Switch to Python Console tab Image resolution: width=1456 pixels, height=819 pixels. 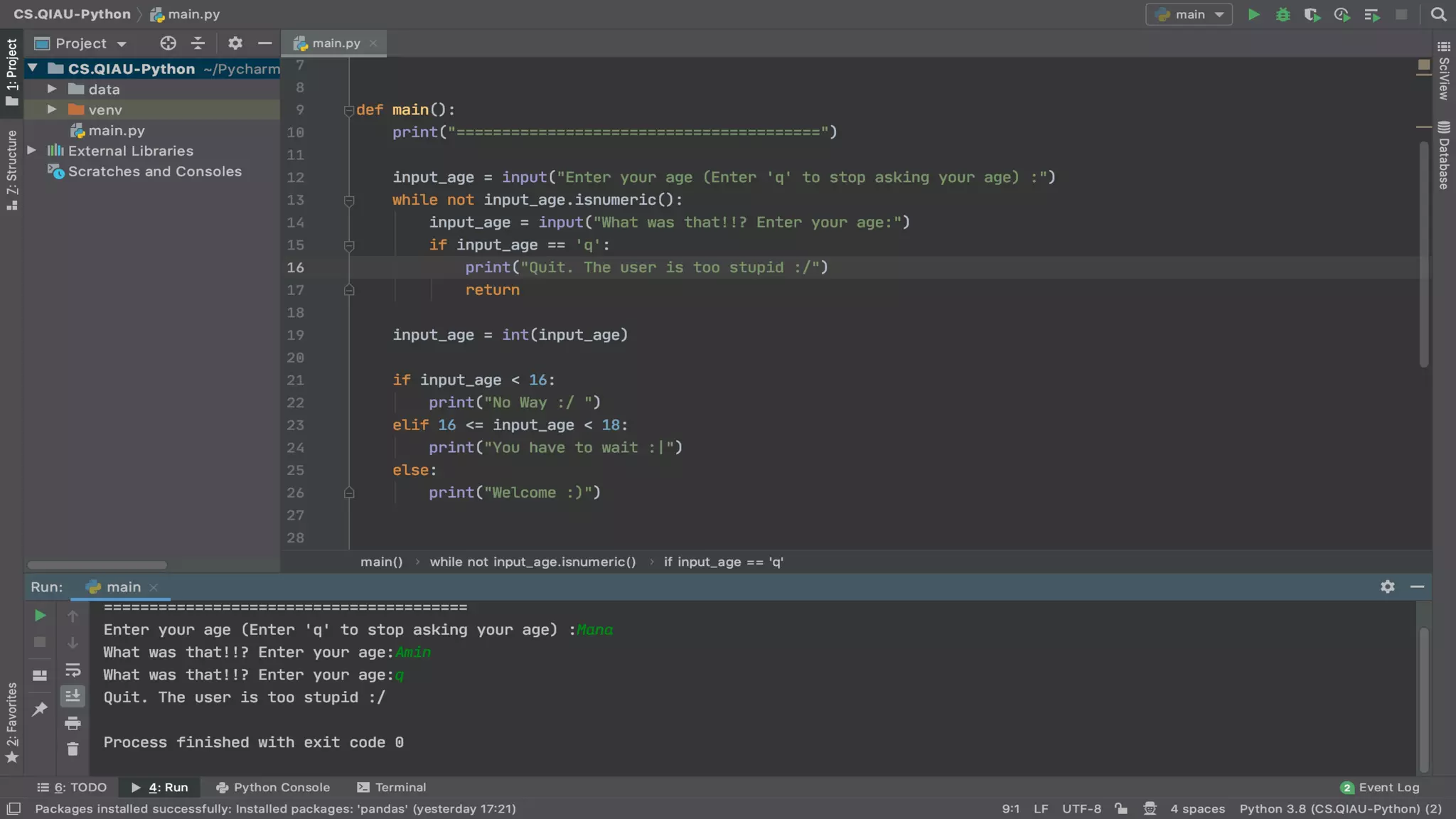[x=273, y=787]
